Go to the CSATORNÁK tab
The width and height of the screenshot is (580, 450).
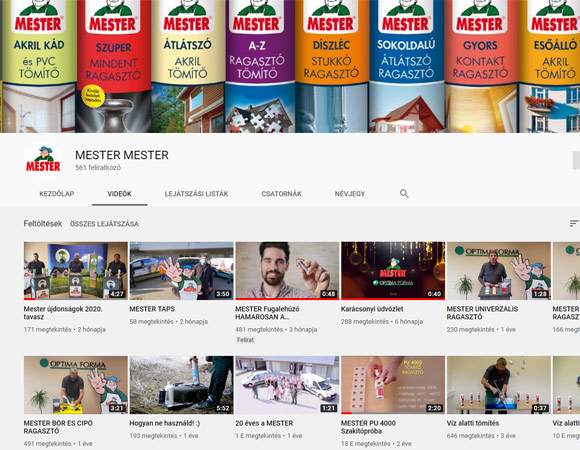coord(281,194)
